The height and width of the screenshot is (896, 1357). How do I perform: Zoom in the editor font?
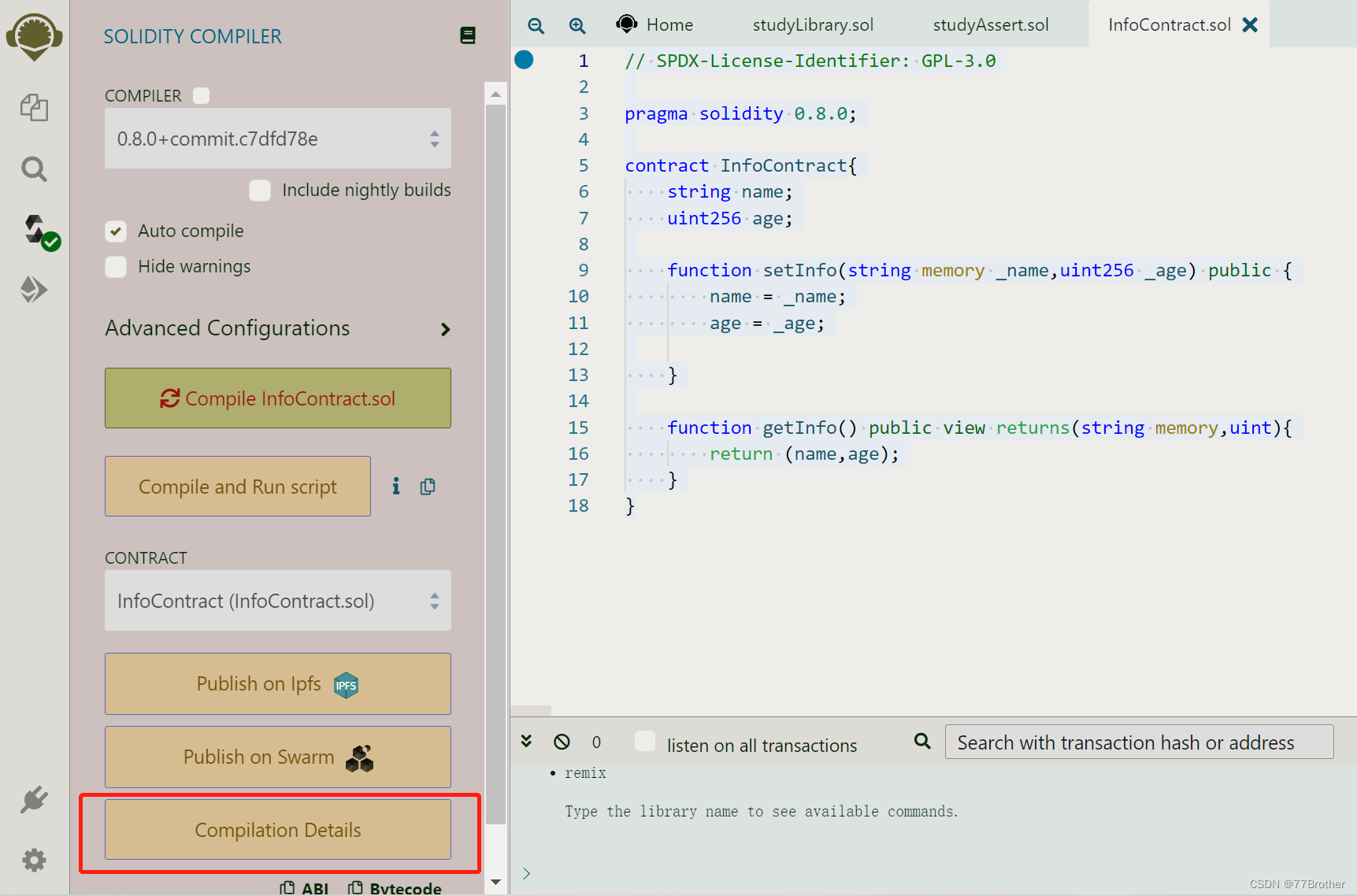coord(577,25)
